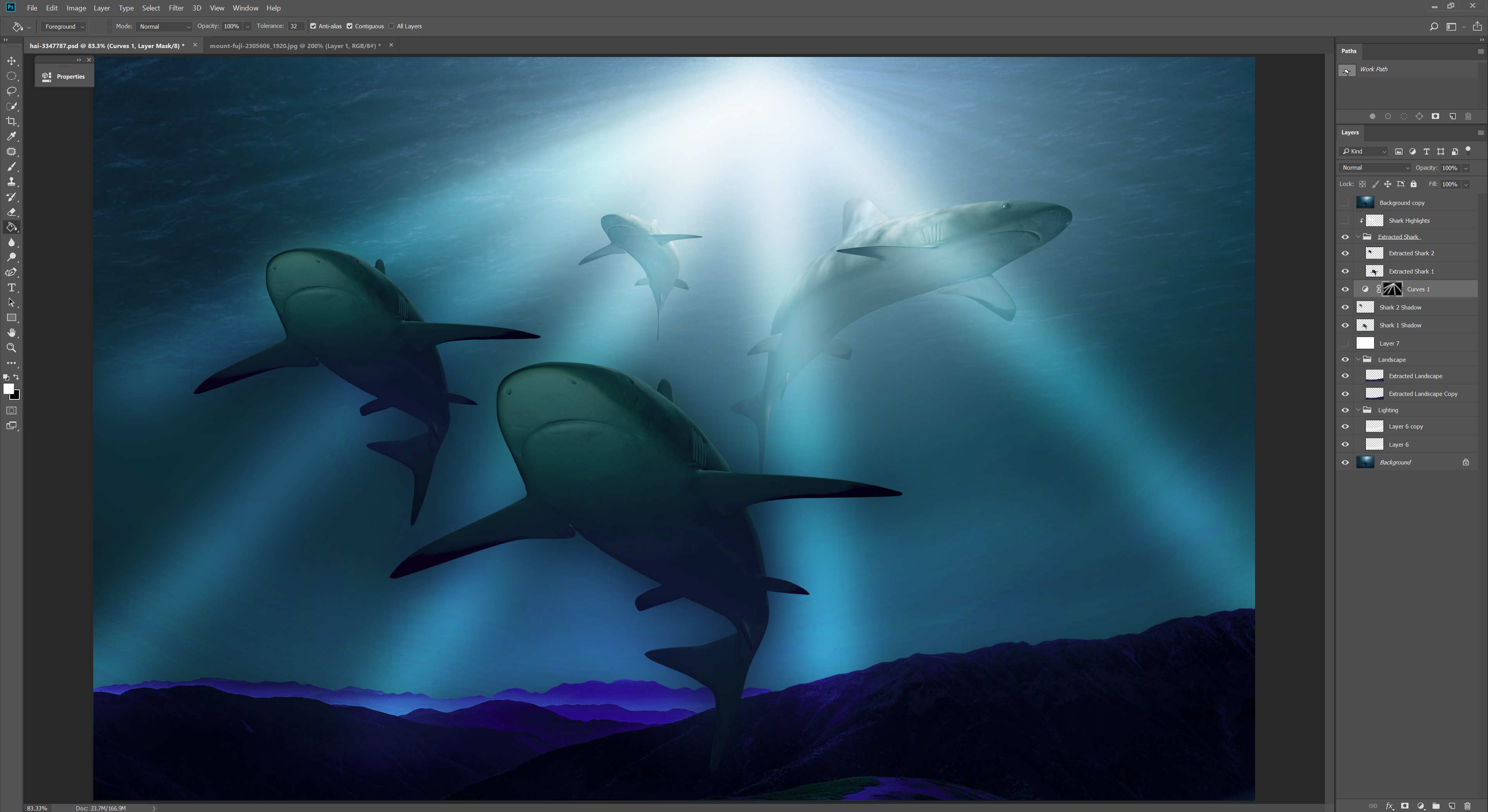
Task: Select the Crop tool
Action: click(x=12, y=121)
